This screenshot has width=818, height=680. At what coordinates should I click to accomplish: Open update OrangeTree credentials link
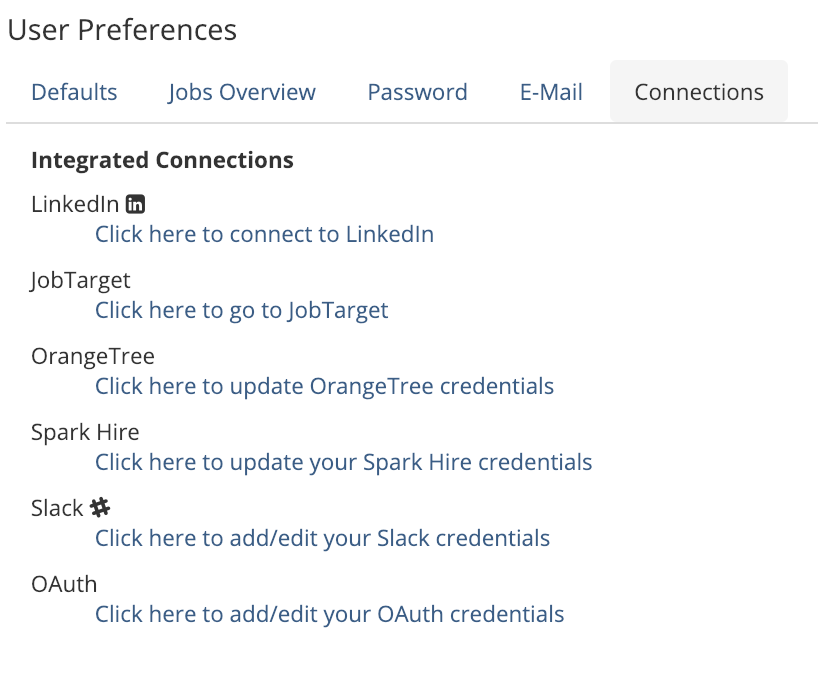tap(324, 387)
